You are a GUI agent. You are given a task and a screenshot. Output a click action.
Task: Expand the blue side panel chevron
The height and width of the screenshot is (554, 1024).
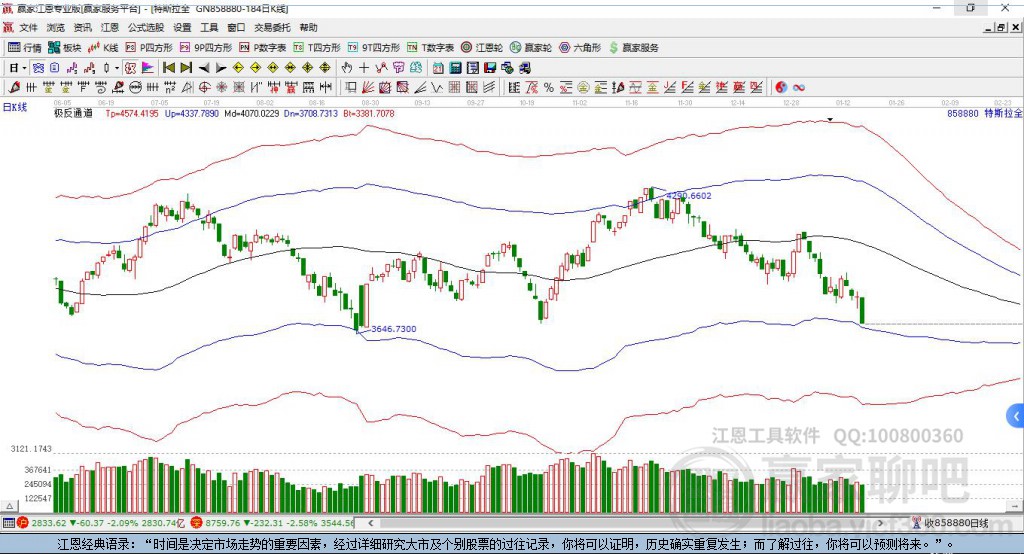[x=1016, y=416]
